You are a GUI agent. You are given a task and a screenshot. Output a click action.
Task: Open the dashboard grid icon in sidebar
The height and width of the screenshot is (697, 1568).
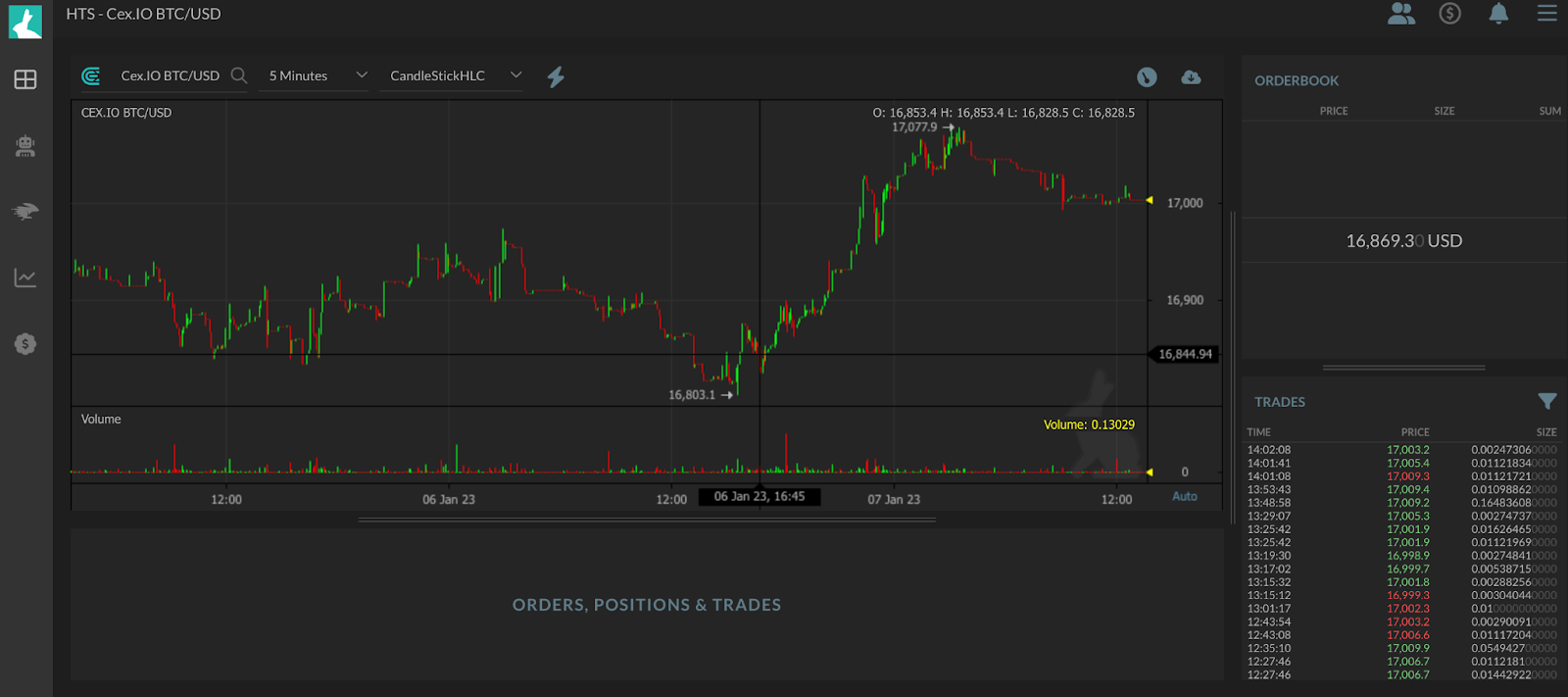click(25, 79)
